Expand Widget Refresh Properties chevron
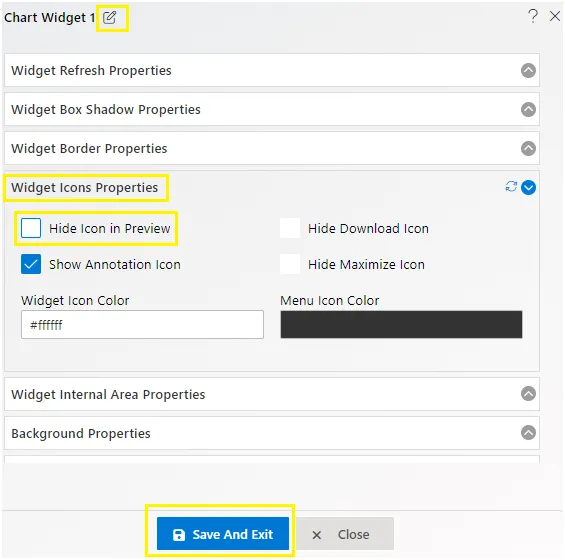Image resolution: width=565 pixels, height=560 pixels. (x=528, y=70)
